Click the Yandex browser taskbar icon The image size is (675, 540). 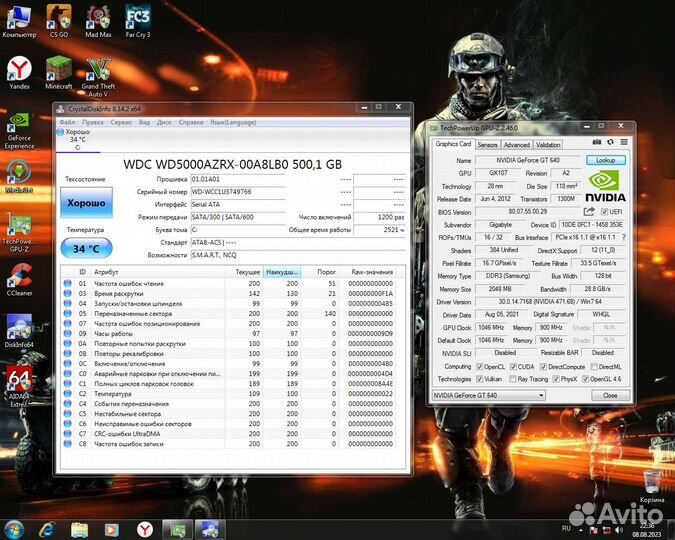(x=145, y=529)
